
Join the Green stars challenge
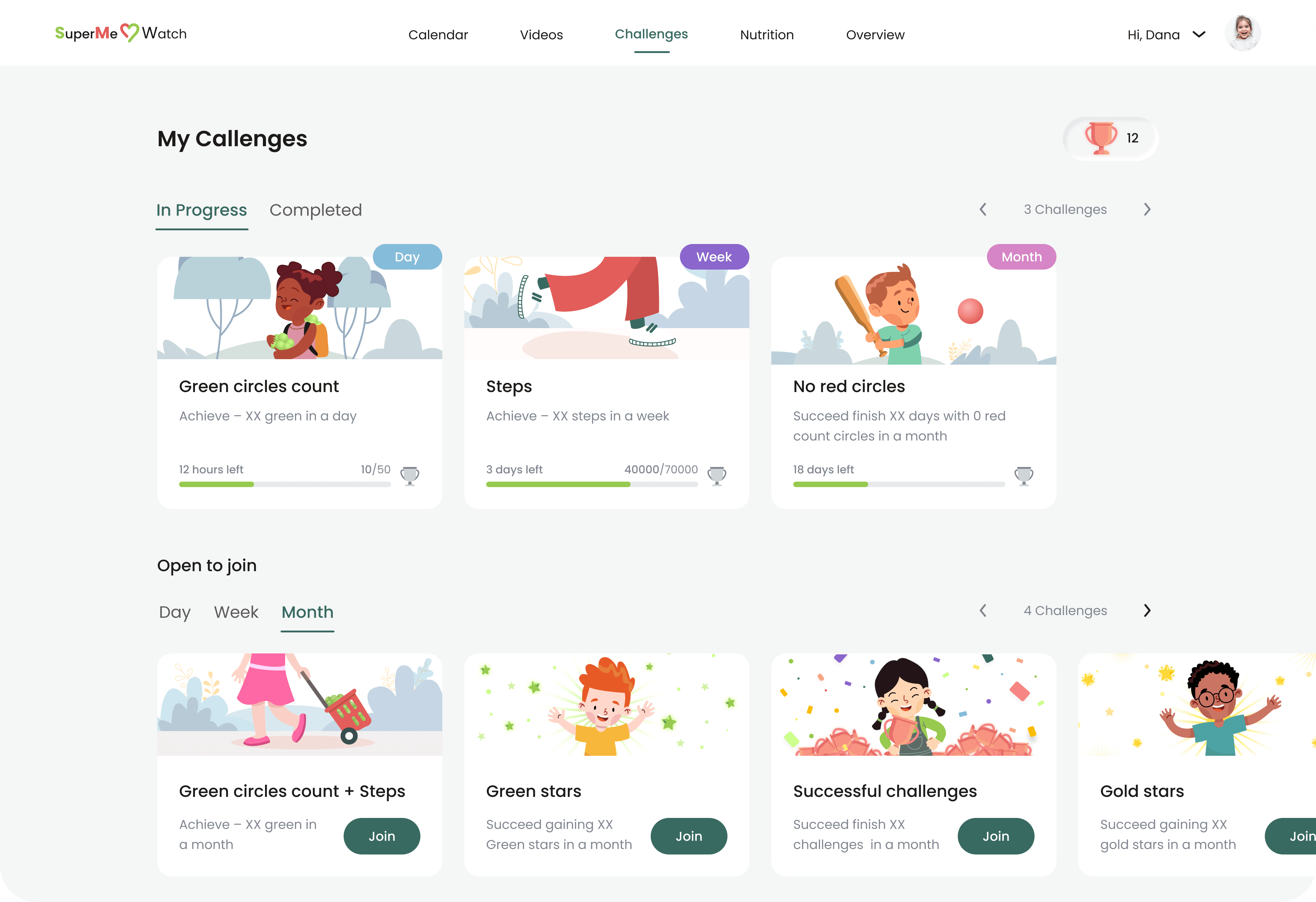tap(688, 836)
